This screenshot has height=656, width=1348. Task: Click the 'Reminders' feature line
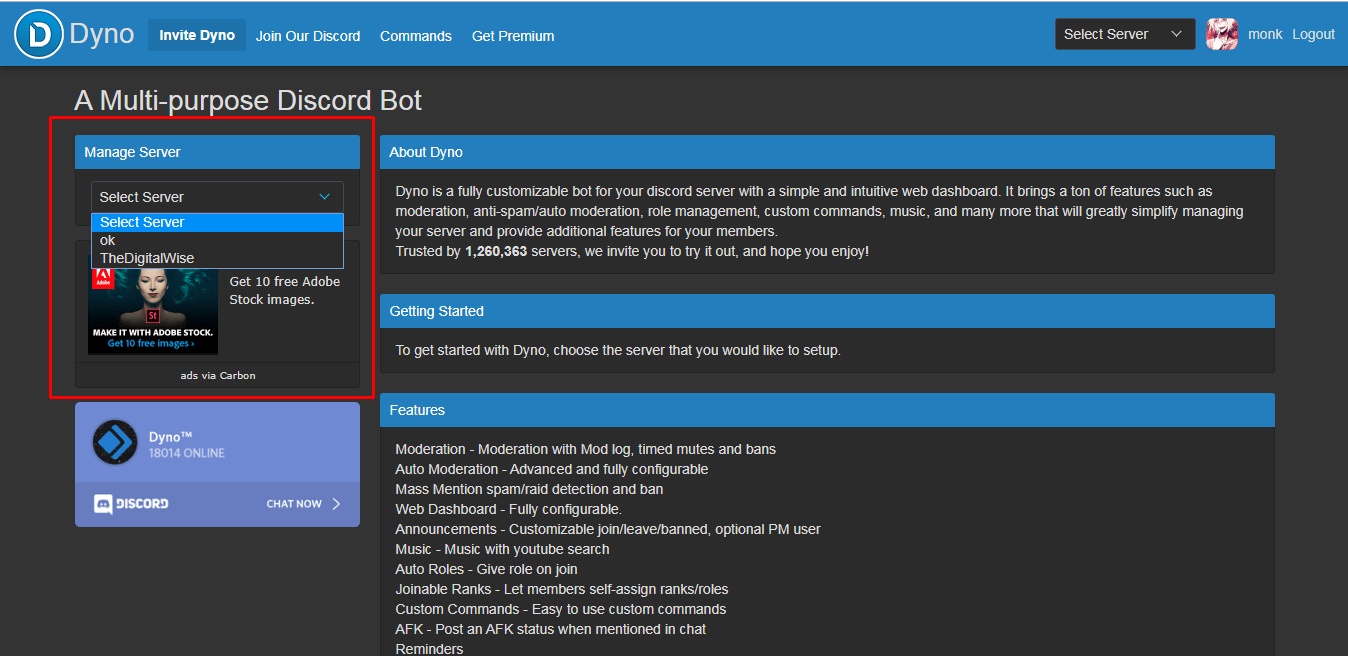(x=429, y=649)
